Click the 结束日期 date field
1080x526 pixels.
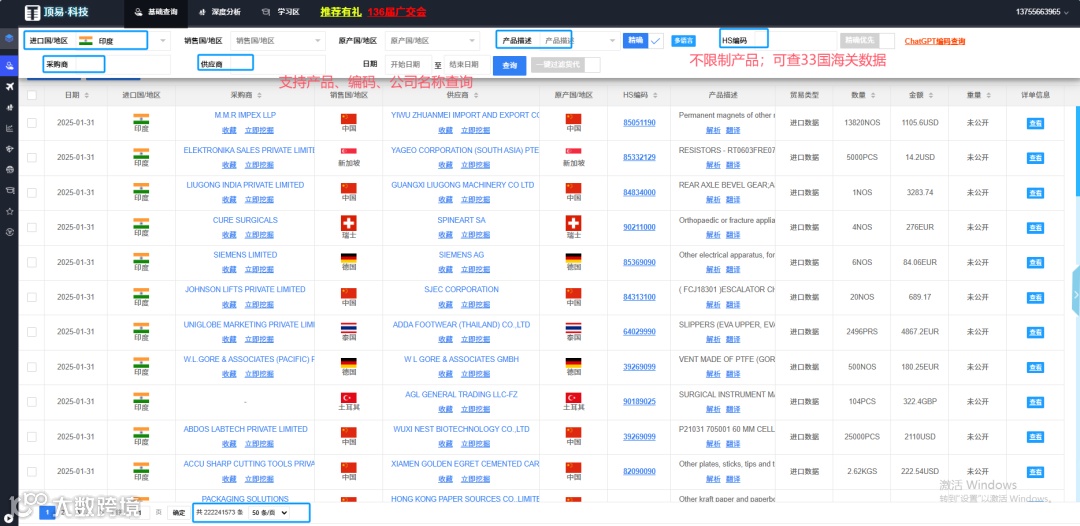tap(467, 65)
